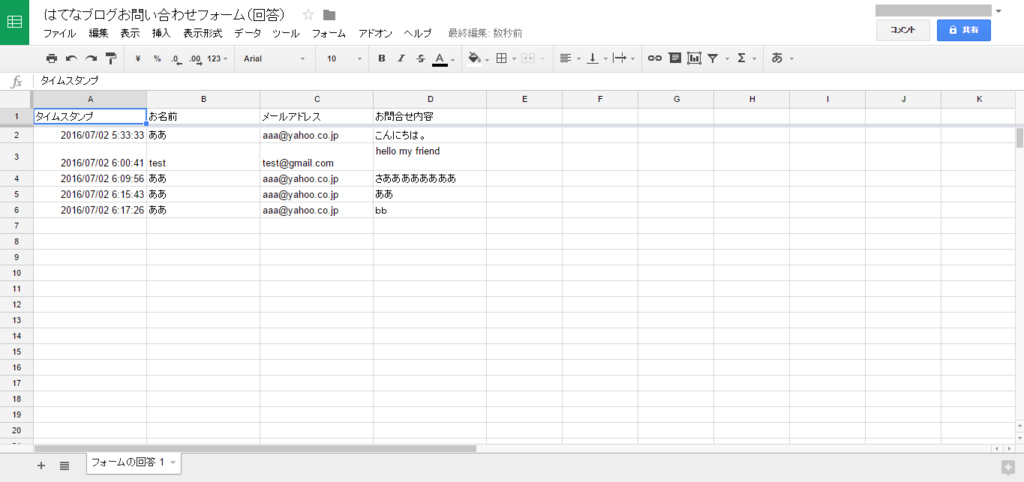Open the vertical align dropdown
Image resolution: width=1024 pixels, height=482 pixels.
click(596, 59)
